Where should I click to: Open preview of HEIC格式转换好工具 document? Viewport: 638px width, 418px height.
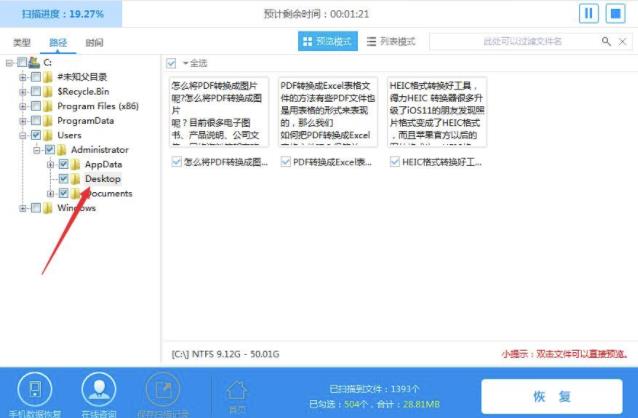pos(437,112)
